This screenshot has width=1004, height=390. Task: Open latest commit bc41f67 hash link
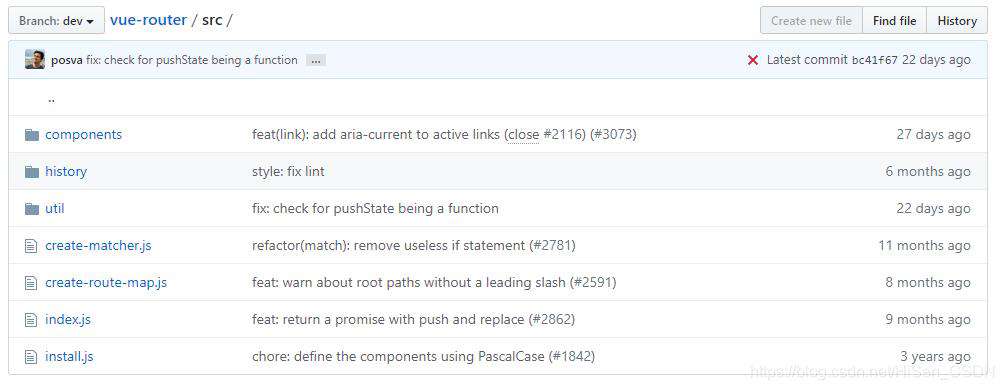pos(875,60)
